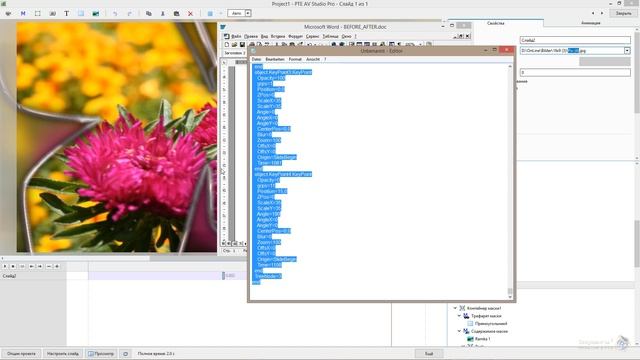640x360 pixels.
Task: Click the play button above timeline
Action: [5, 266]
